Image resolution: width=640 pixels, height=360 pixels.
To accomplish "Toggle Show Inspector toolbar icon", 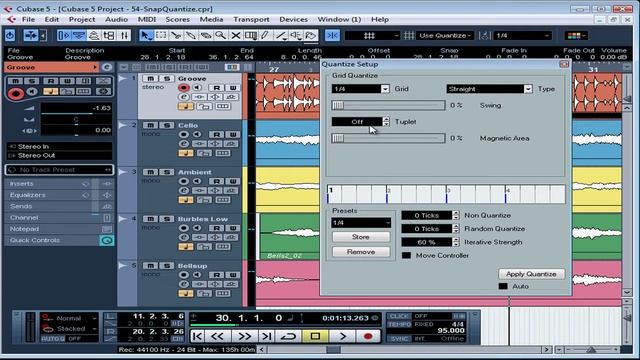I will click(x=64, y=36).
